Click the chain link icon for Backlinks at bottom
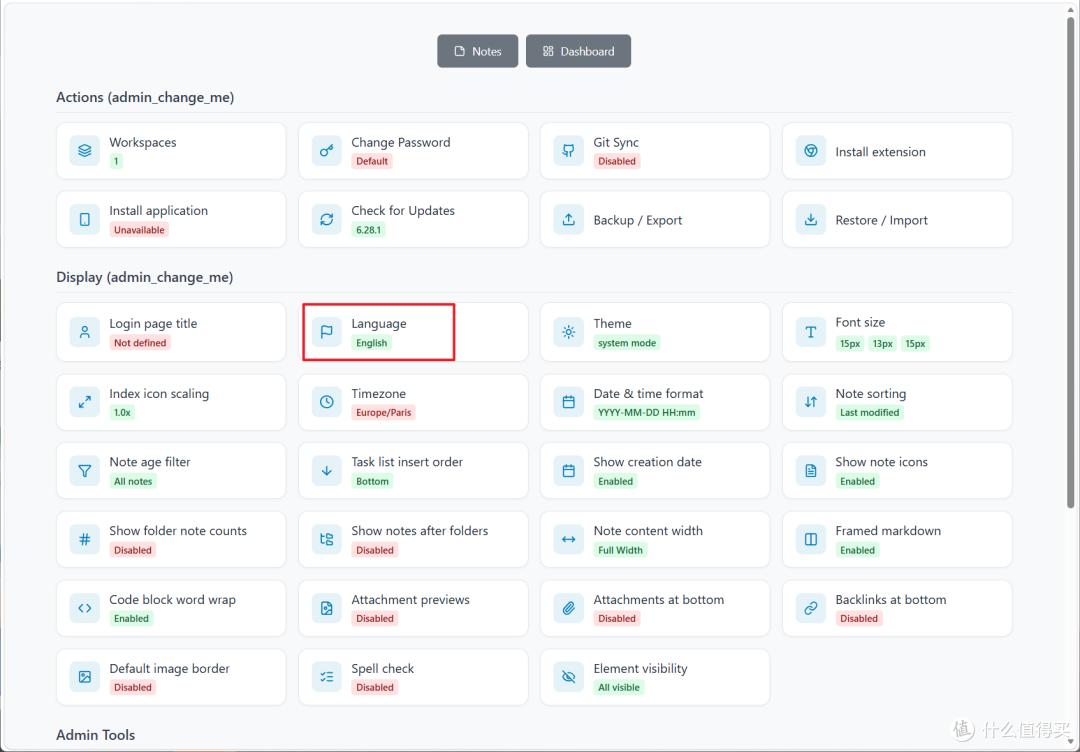Screen dimensions: 1080x752 pos(811,608)
